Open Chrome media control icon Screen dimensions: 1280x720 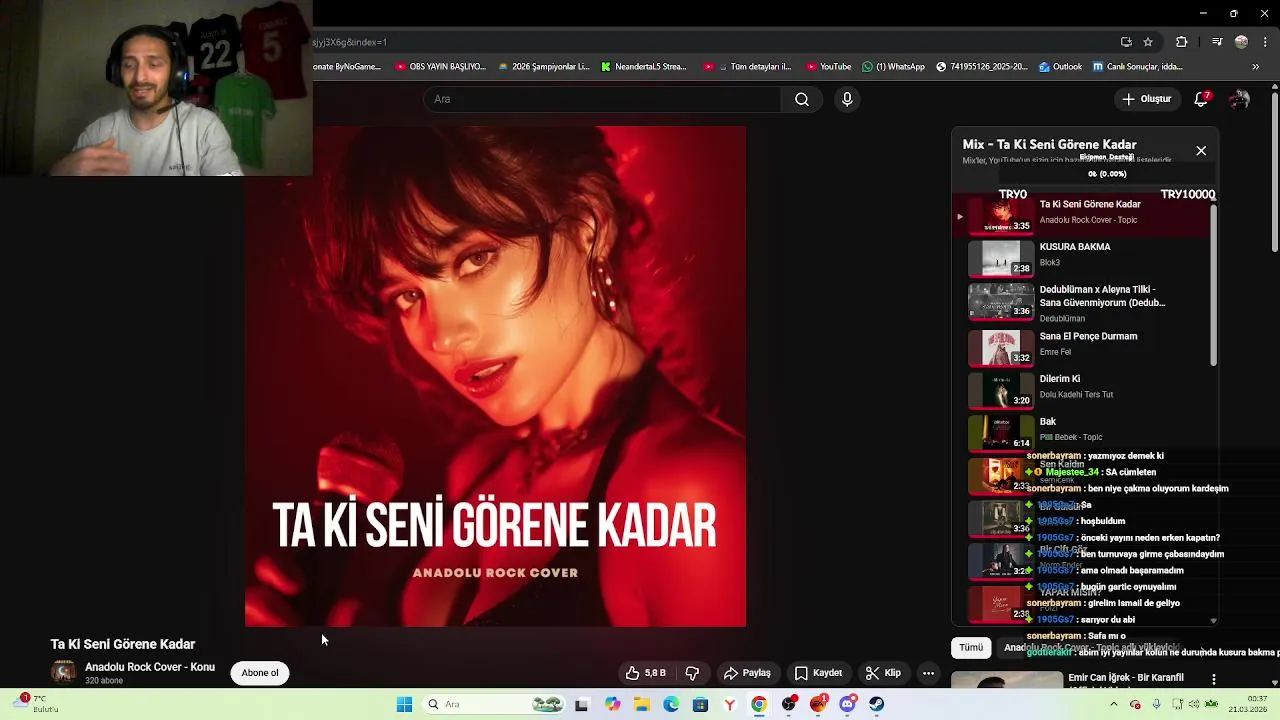(x=1216, y=42)
